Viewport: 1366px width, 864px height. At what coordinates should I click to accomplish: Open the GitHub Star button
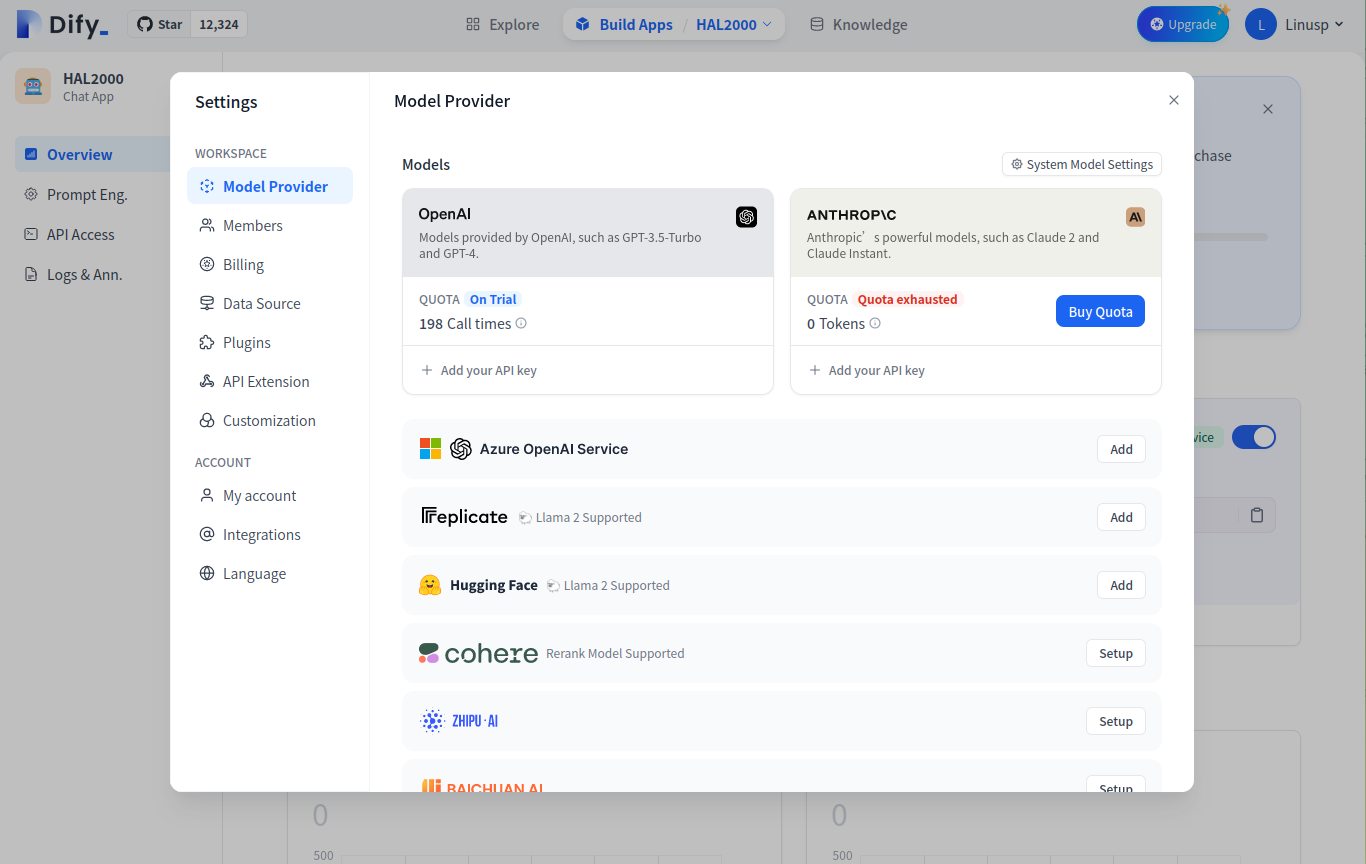(158, 24)
